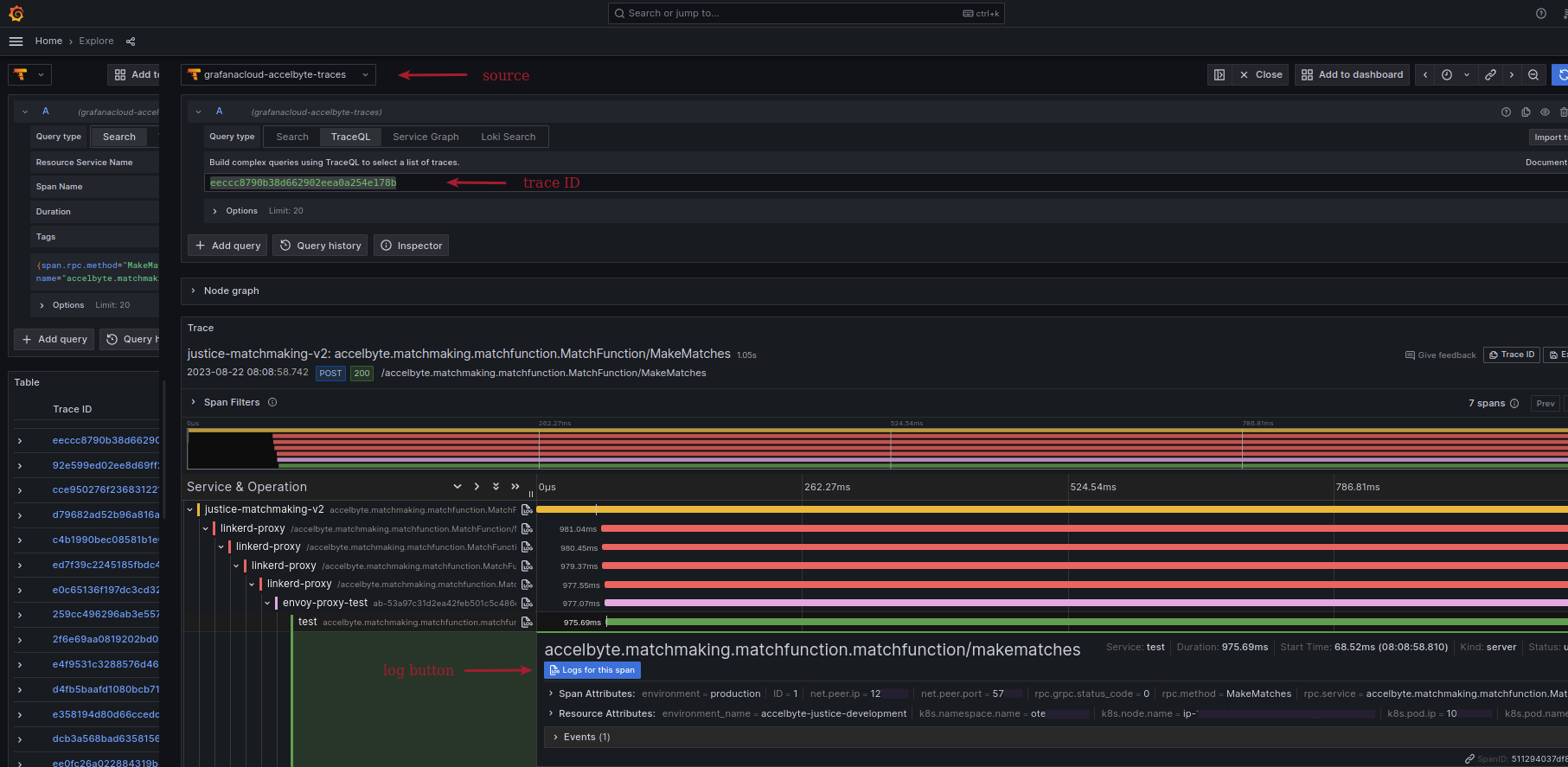Zoom out the time range magnifier icon
The width and height of the screenshot is (1568, 767).
(x=1533, y=75)
